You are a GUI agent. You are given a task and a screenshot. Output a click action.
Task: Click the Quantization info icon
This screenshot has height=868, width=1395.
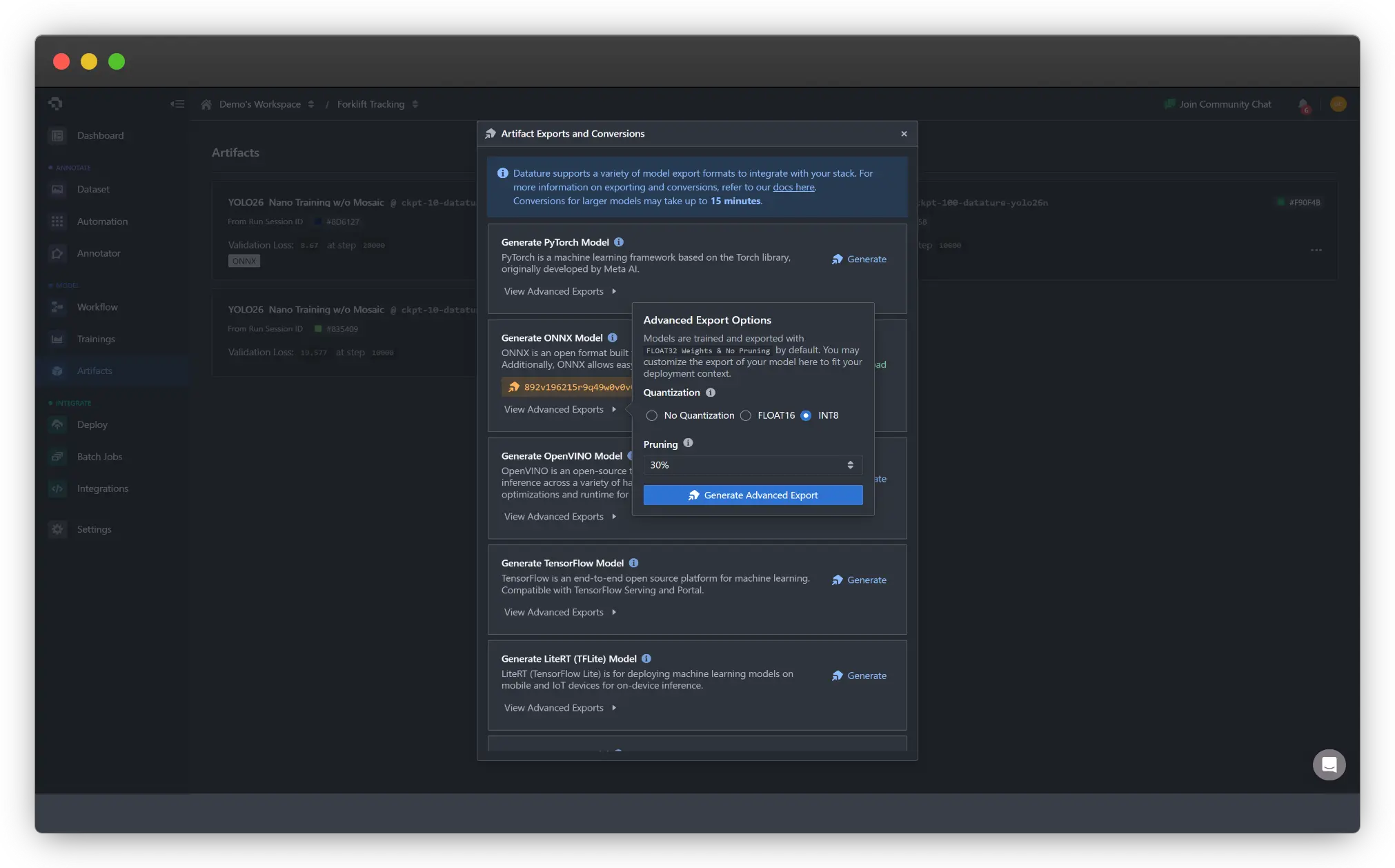(710, 393)
